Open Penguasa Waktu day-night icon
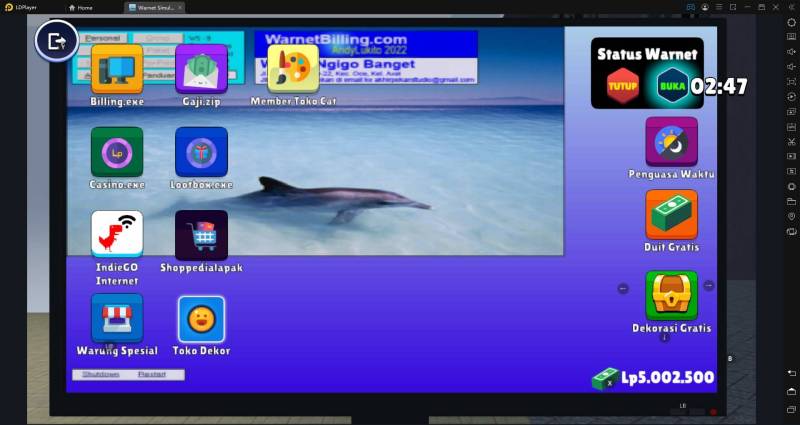The width and height of the screenshot is (800, 425). point(671,142)
